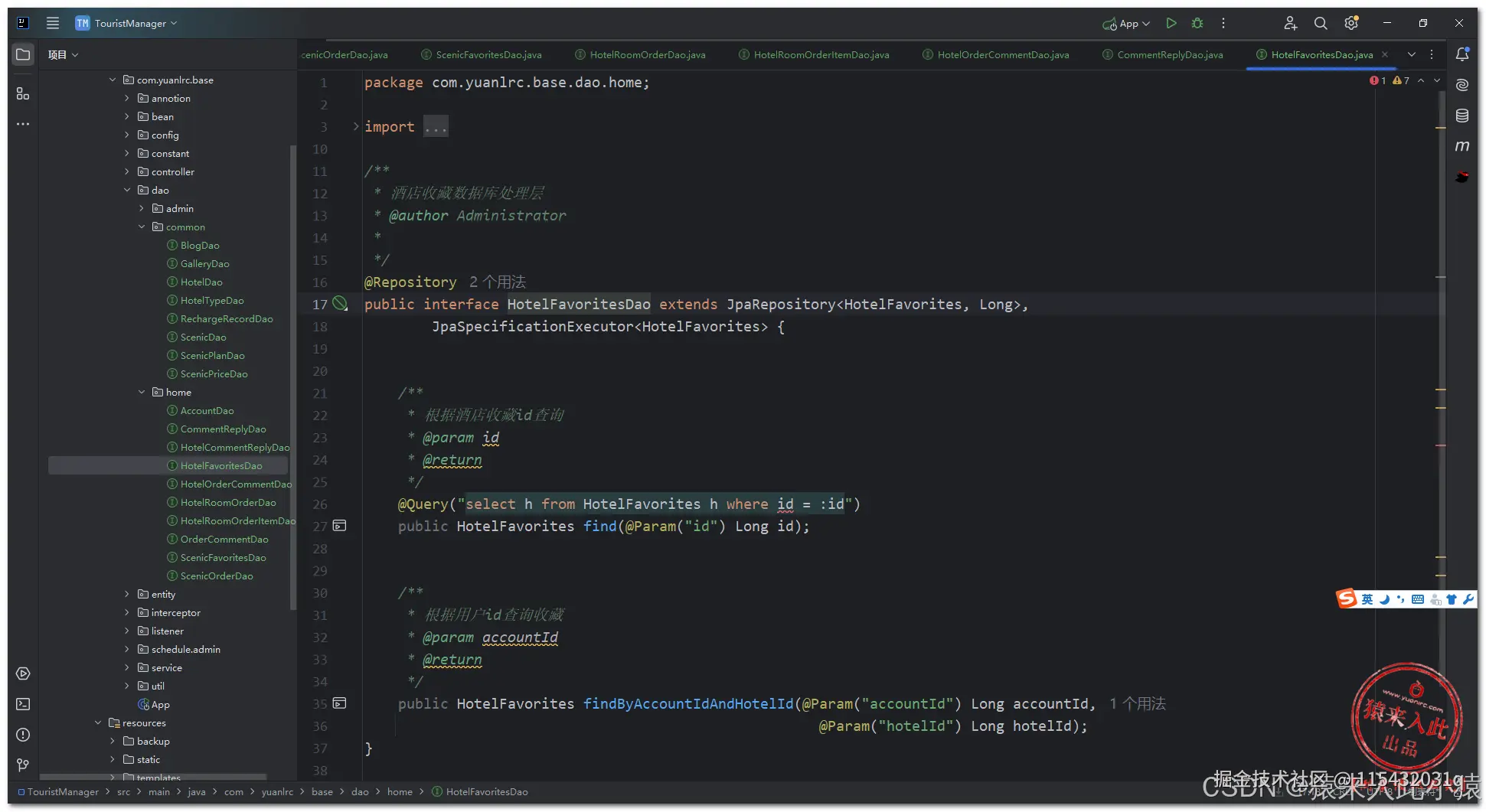Click the gutter icon on line 27

tap(340, 526)
